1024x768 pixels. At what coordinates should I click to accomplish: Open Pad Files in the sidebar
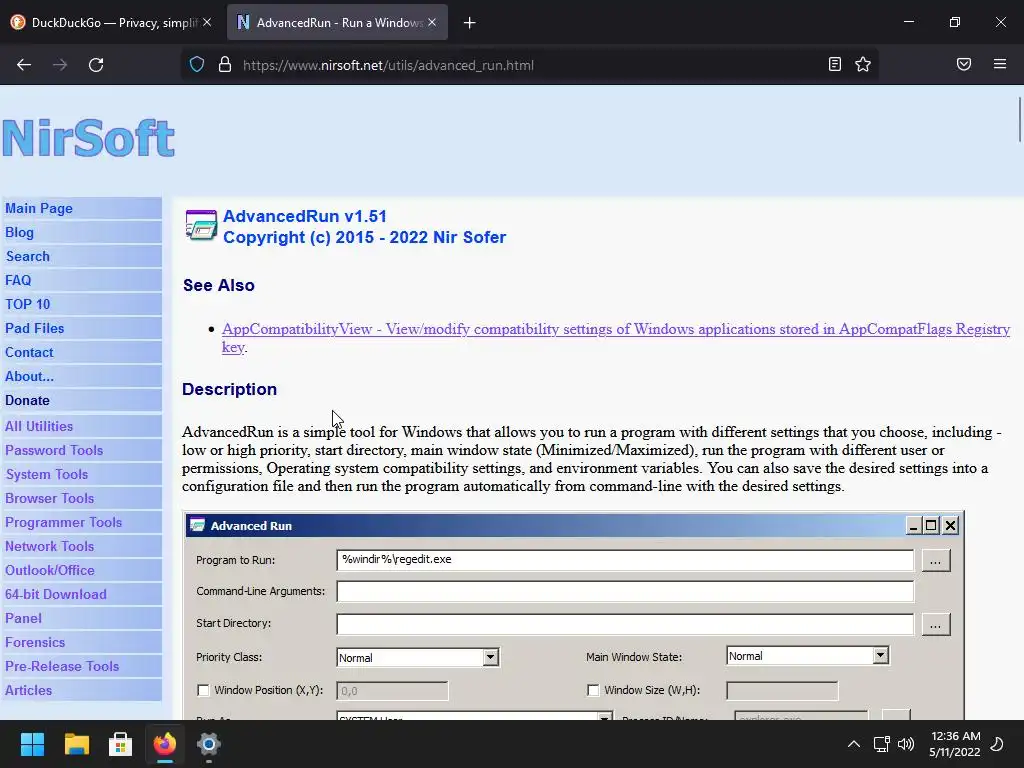(x=35, y=328)
